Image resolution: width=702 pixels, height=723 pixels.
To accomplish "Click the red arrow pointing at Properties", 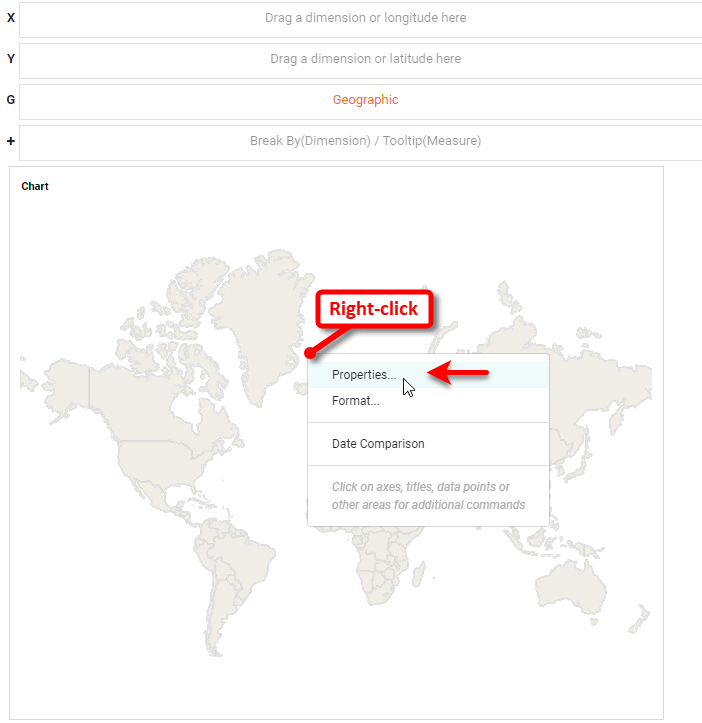I will [460, 374].
